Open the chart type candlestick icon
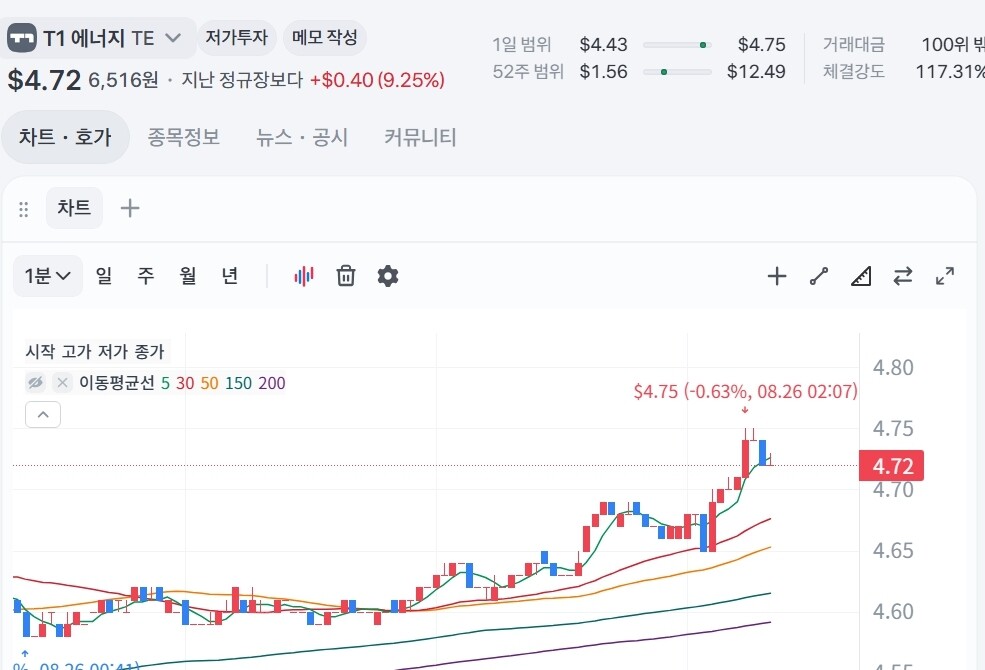Screen dimensions: 985x670 (x=304, y=276)
